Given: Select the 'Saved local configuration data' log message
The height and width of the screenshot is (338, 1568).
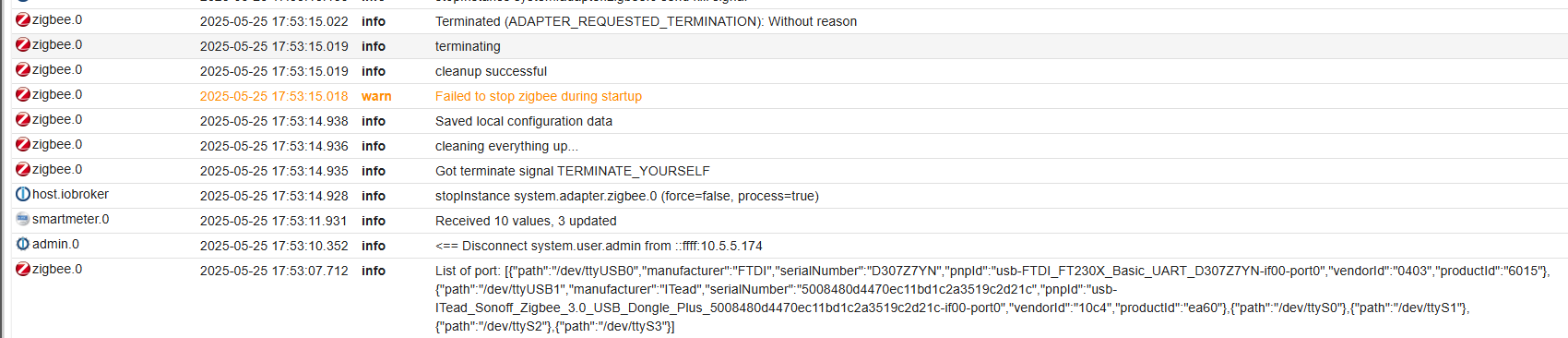Looking at the screenshot, I should click(524, 121).
